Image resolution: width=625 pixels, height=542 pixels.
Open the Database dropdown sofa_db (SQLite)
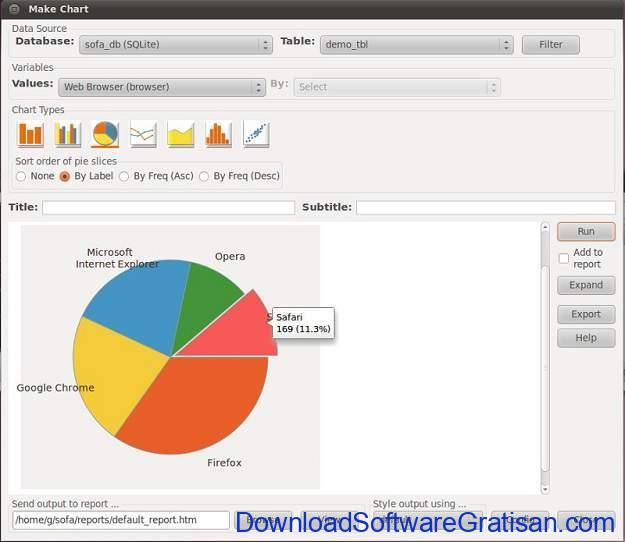pos(176,45)
